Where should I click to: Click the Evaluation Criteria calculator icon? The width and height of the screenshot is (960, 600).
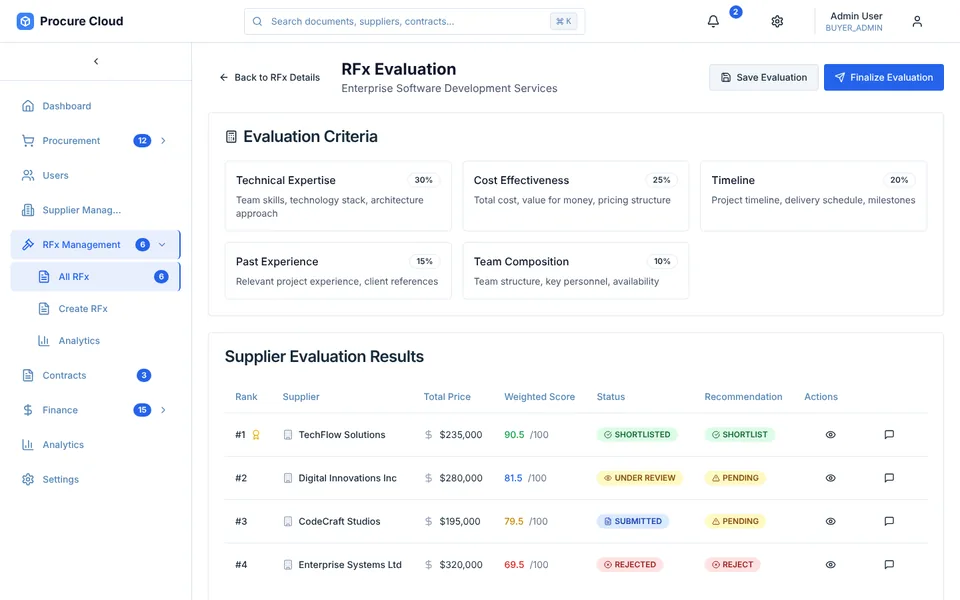click(x=231, y=137)
